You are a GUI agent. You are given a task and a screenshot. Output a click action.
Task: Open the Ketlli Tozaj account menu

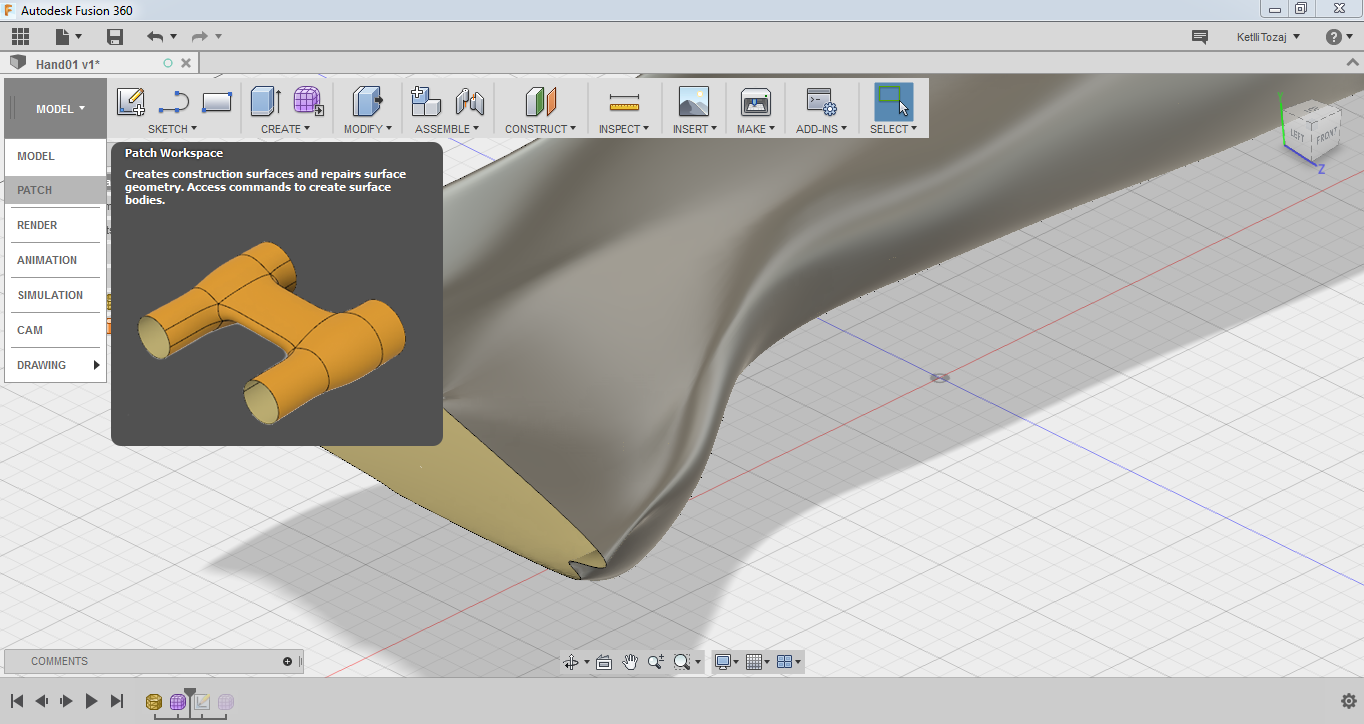click(x=1268, y=37)
